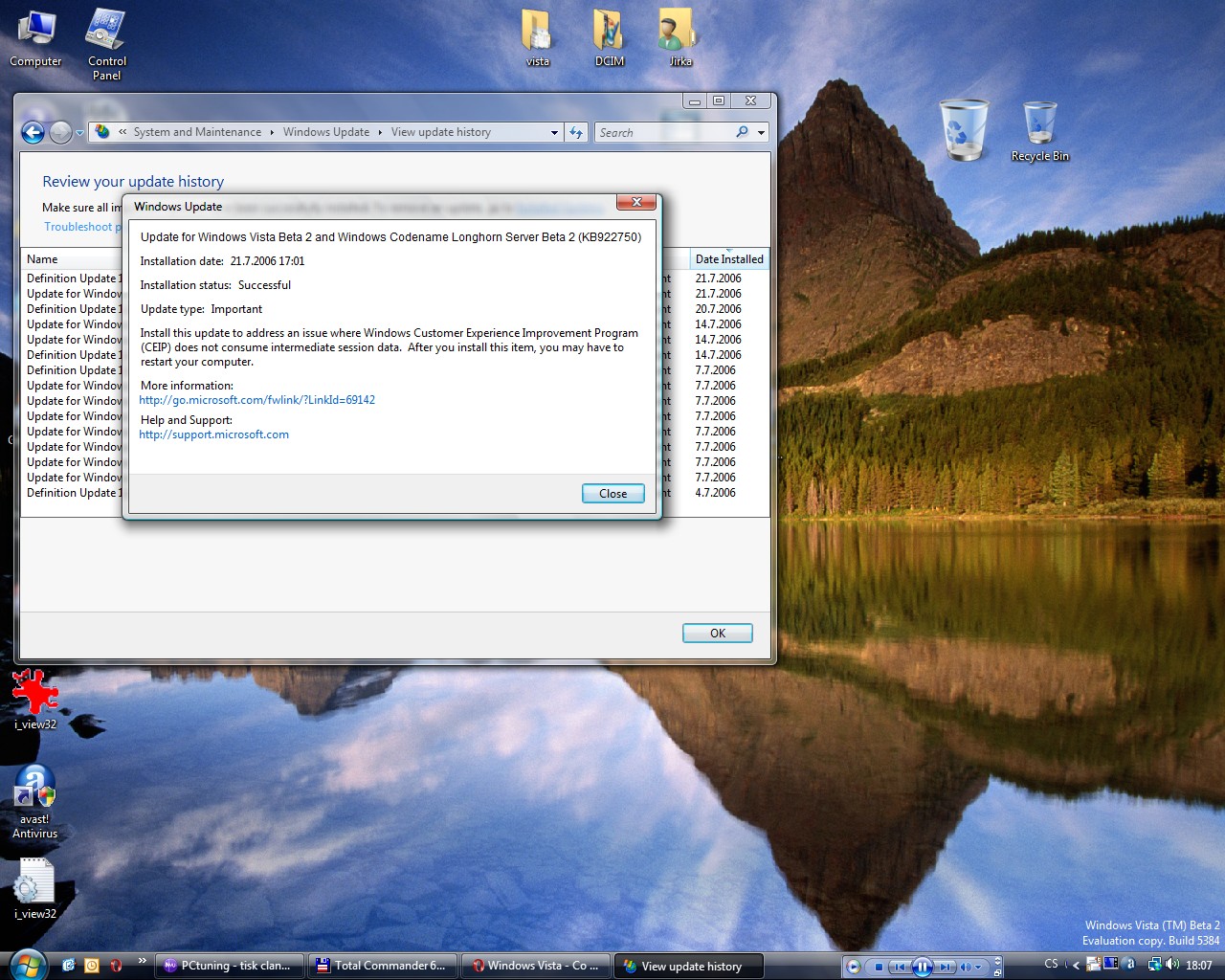Click the taskbar clock showing 18:07
This screenshot has width=1225, height=980.
1199,966
